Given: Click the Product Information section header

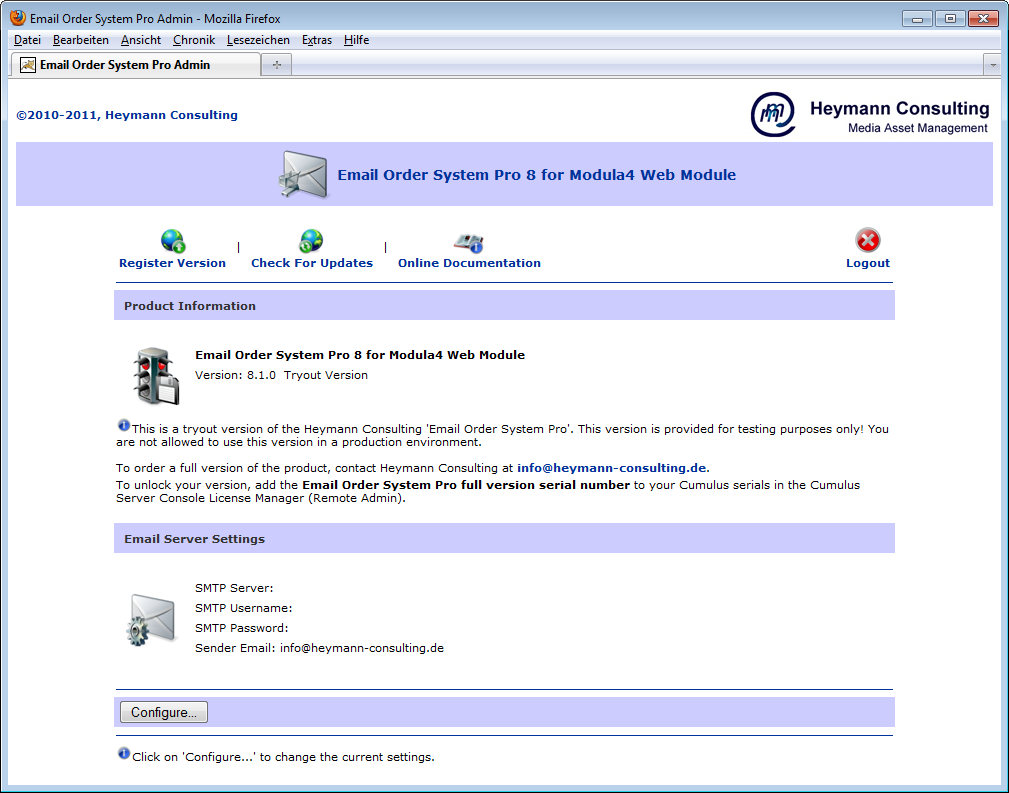Looking at the screenshot, I should pyautogui.click(x=504, y=305).
